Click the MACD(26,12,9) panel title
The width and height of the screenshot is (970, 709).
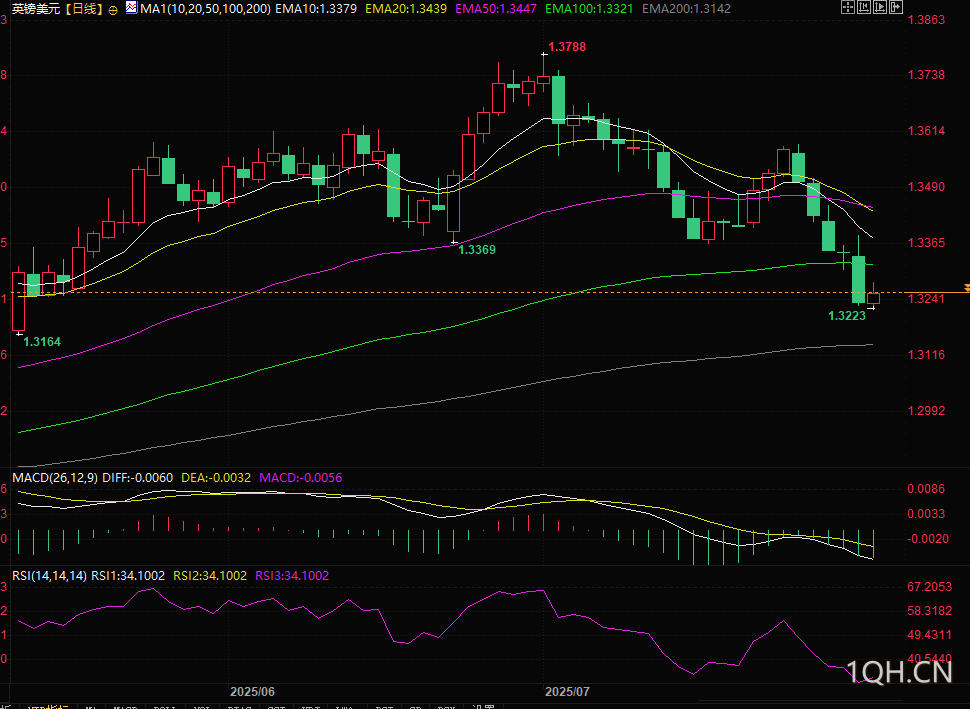[55, 478]
